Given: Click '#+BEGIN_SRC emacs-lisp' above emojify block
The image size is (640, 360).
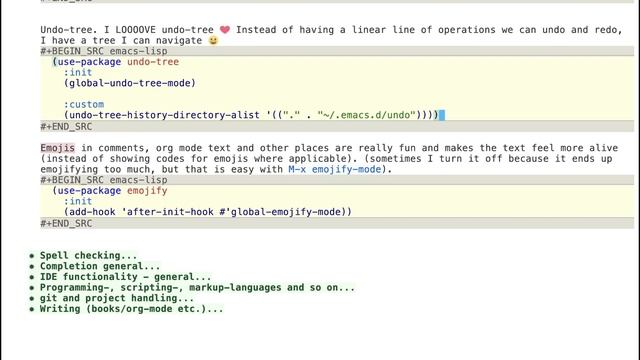Looking at the screenshot, I should 104,180.
